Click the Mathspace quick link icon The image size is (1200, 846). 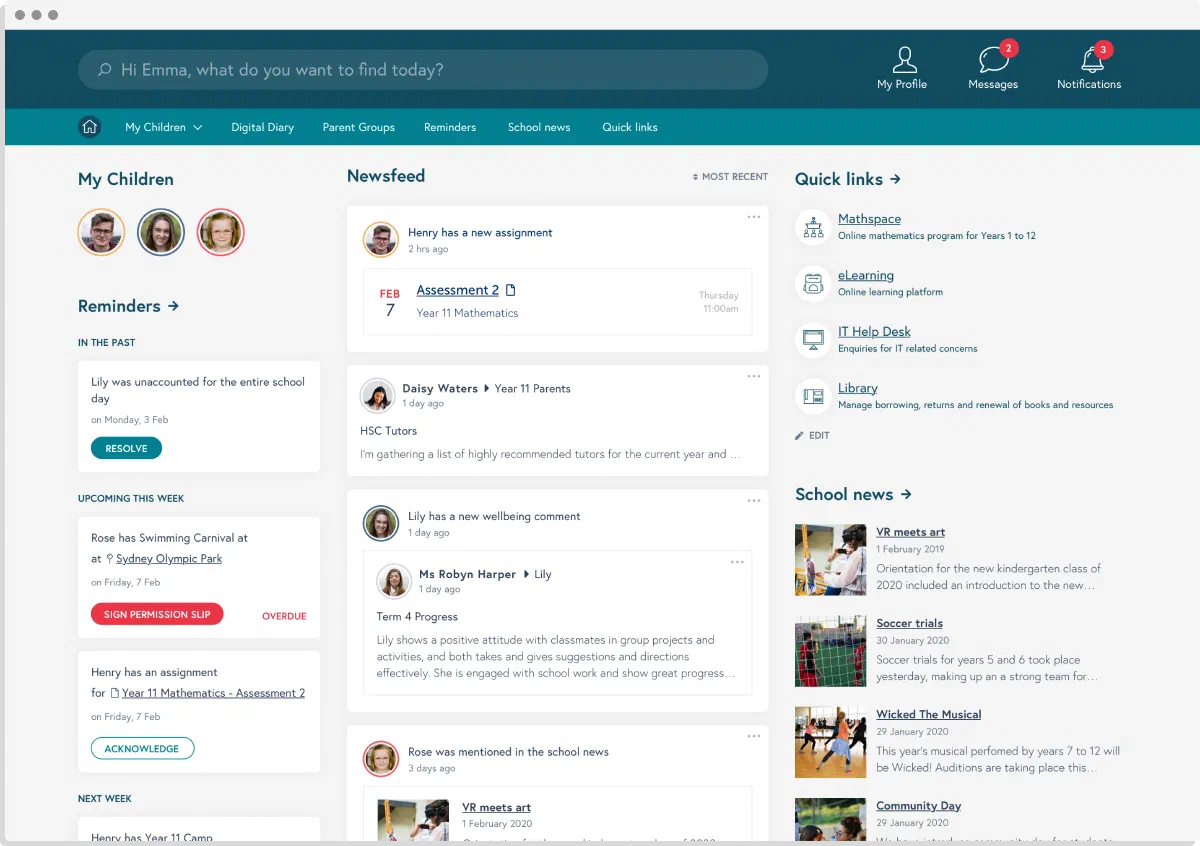click(813, 227)
